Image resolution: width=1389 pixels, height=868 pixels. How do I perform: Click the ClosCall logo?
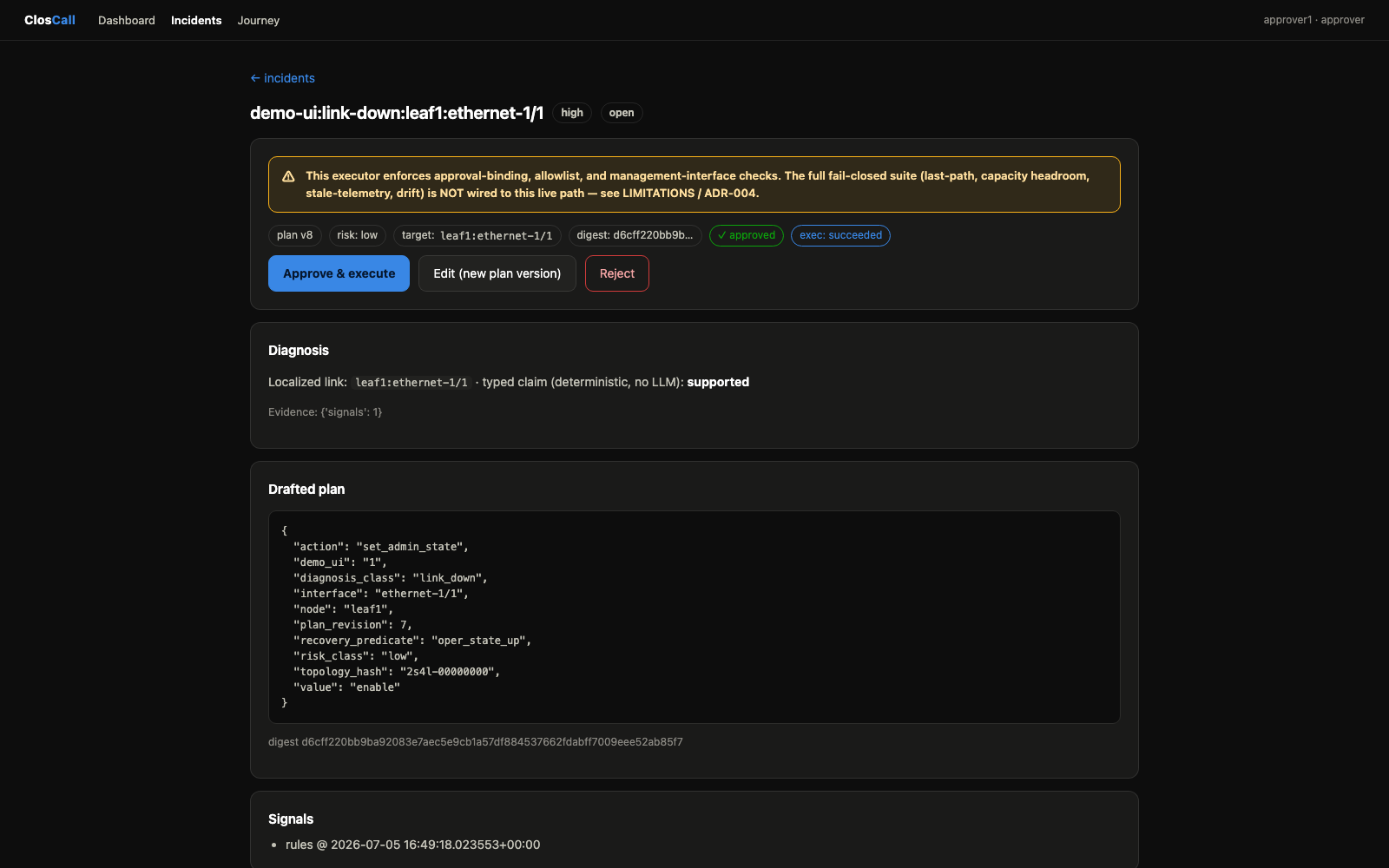click(49, 20)
